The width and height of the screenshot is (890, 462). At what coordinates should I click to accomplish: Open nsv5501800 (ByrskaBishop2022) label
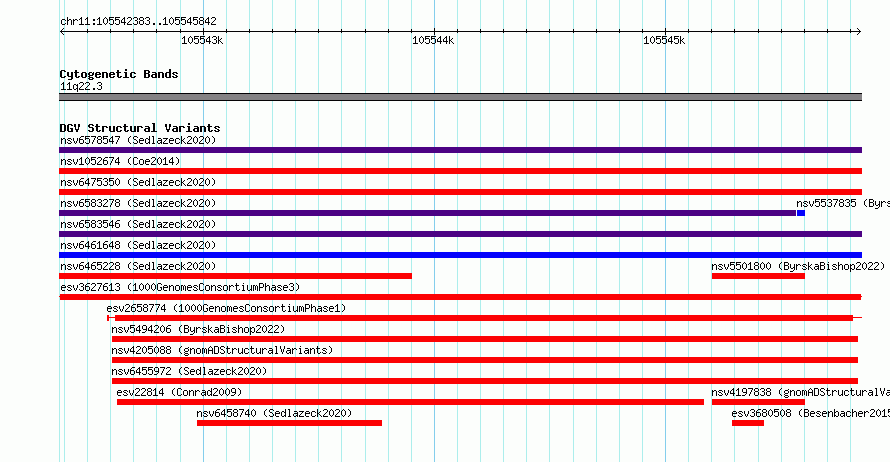pos(798,266)
